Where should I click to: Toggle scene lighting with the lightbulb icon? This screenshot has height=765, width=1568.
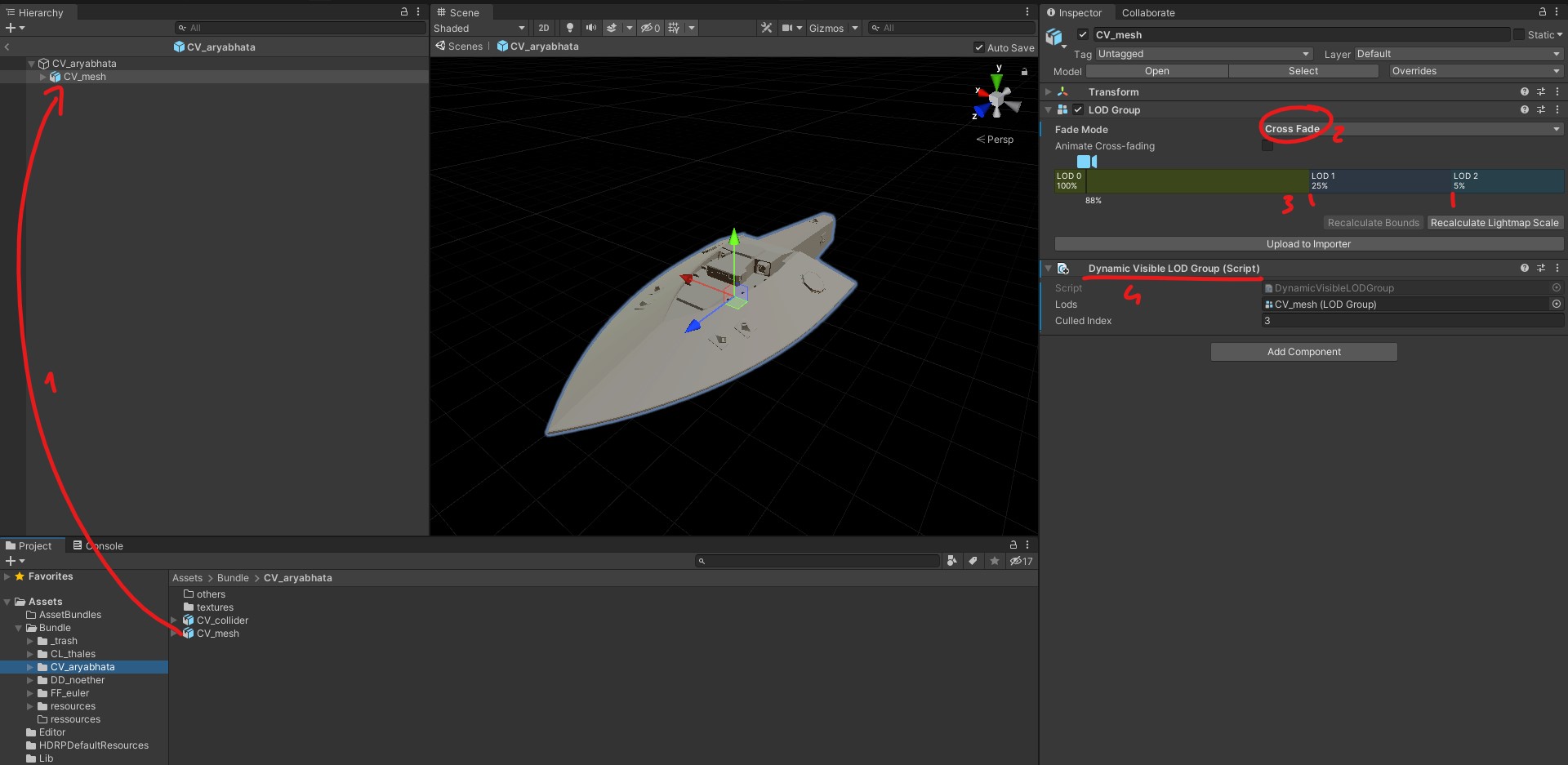point(570,28)
